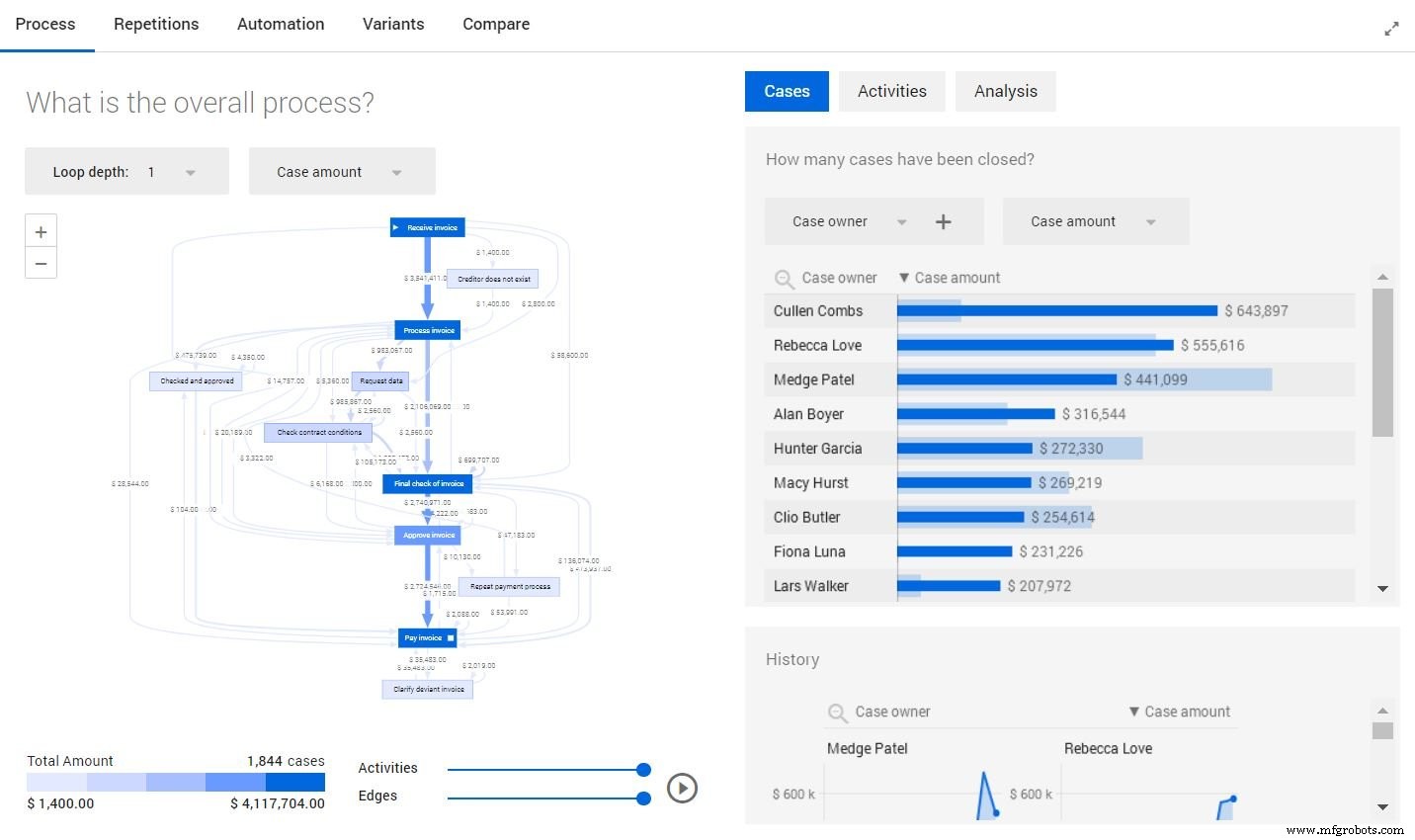
Task: Switch to the Repetitions tab
Action: click(x=156, y=24)
